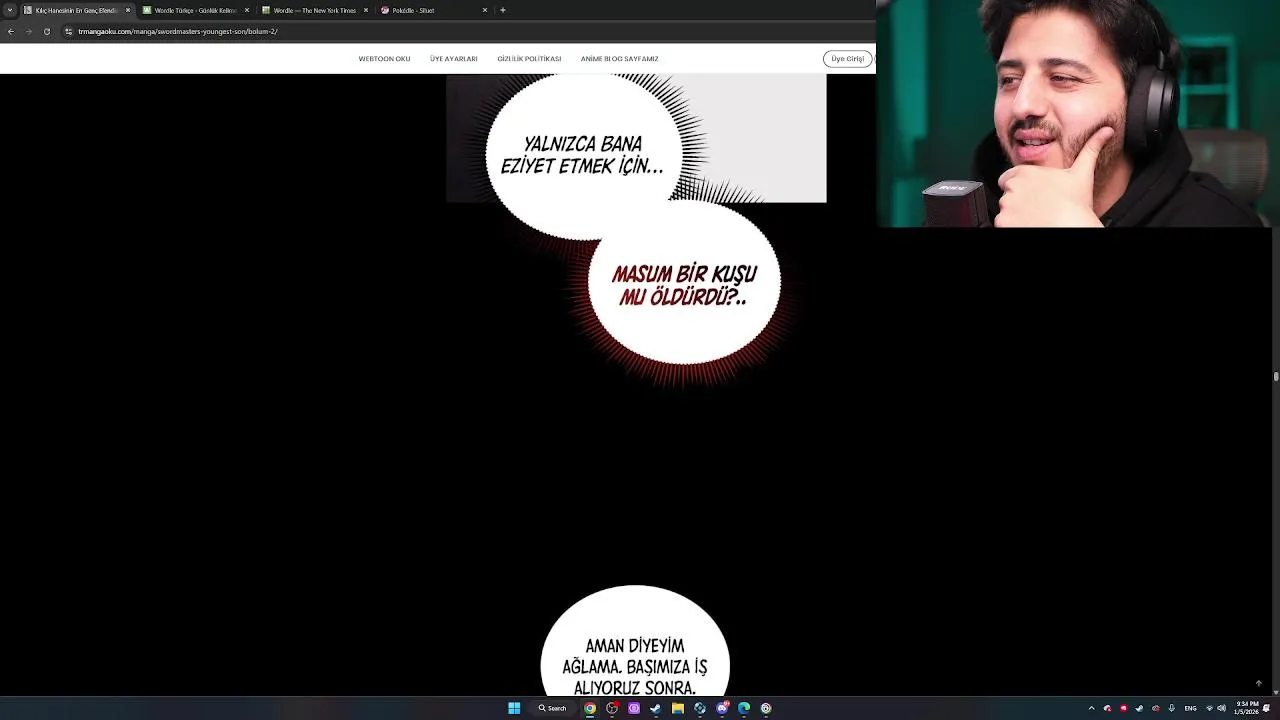Open the purple camera app on taskbar

click(634, 708)
